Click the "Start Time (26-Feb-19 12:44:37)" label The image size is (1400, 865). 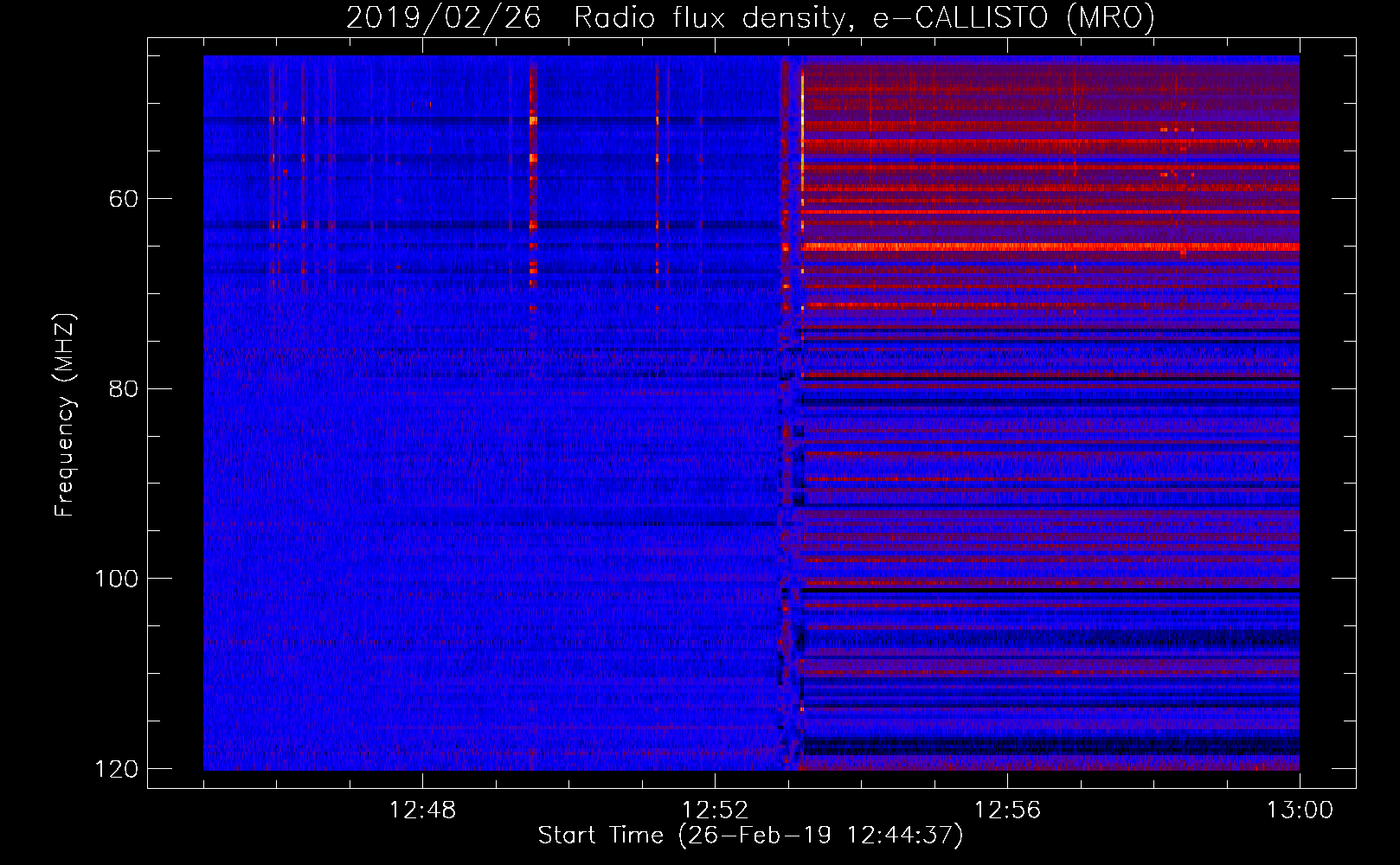click(750, 836)
